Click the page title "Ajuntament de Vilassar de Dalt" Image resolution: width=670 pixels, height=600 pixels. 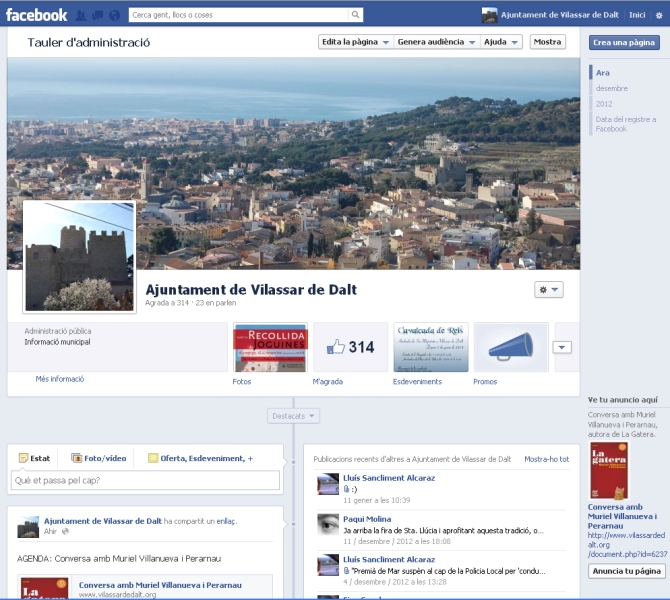click(x=251, y=290)
